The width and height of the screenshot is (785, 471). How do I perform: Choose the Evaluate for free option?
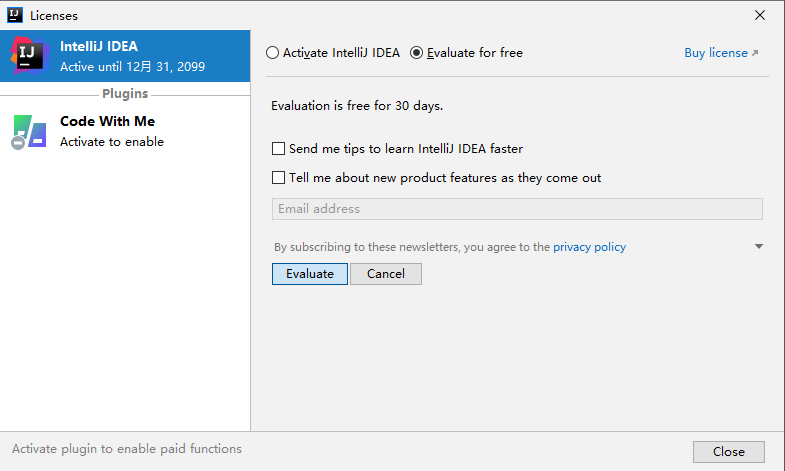coord(417,53)
